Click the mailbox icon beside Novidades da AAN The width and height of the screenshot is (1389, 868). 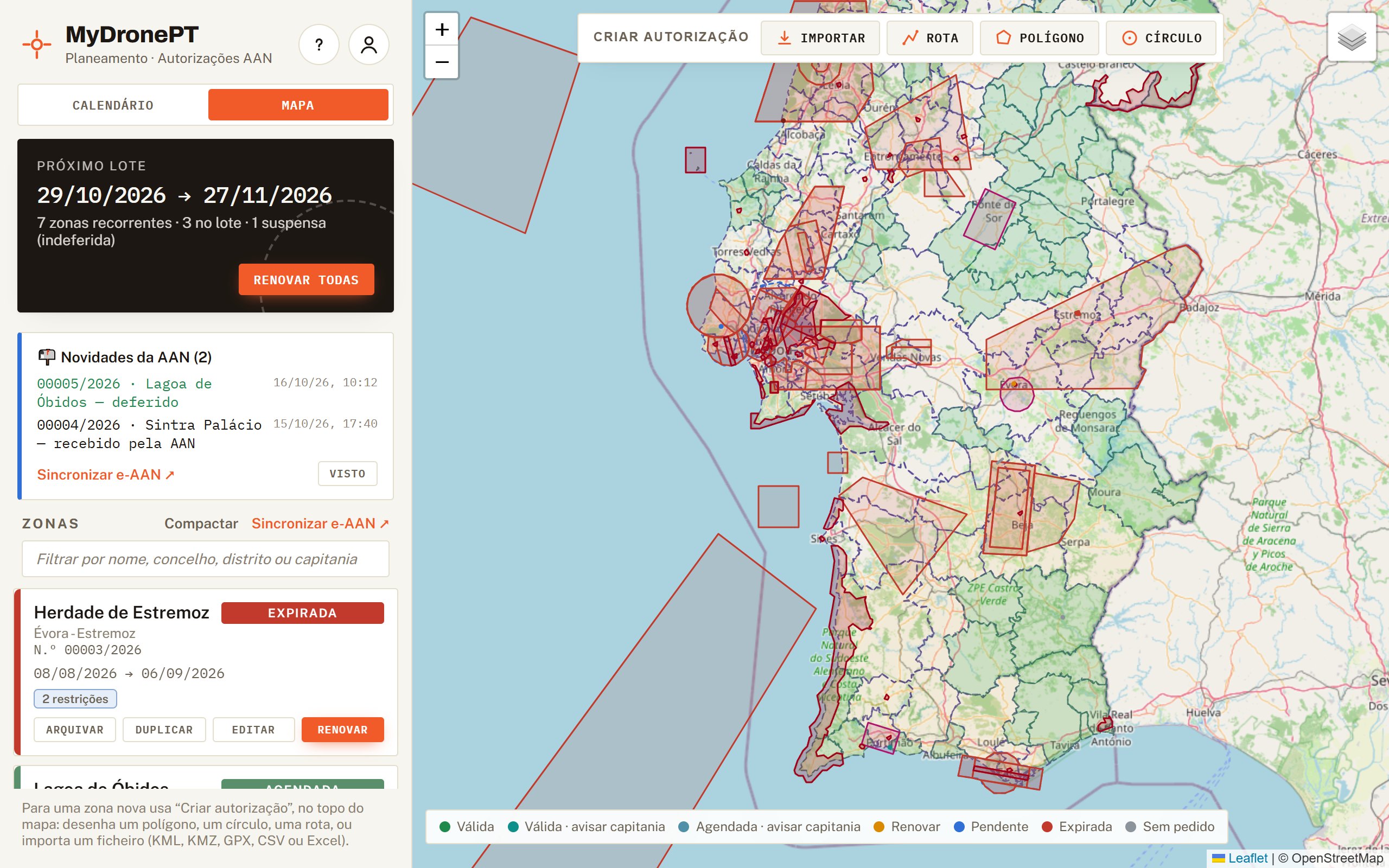47,357
